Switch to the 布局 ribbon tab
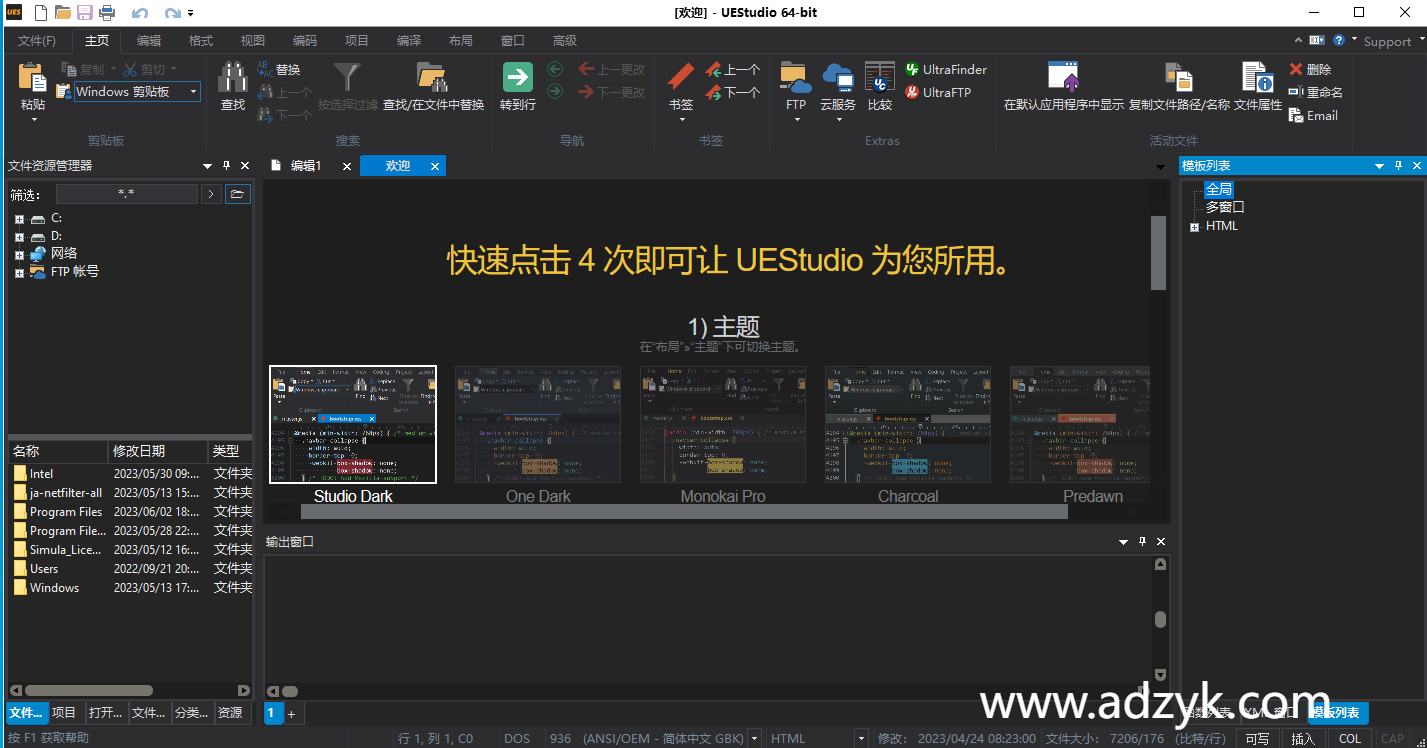Viewport: 1427px width, 748px height. (460, 40)
